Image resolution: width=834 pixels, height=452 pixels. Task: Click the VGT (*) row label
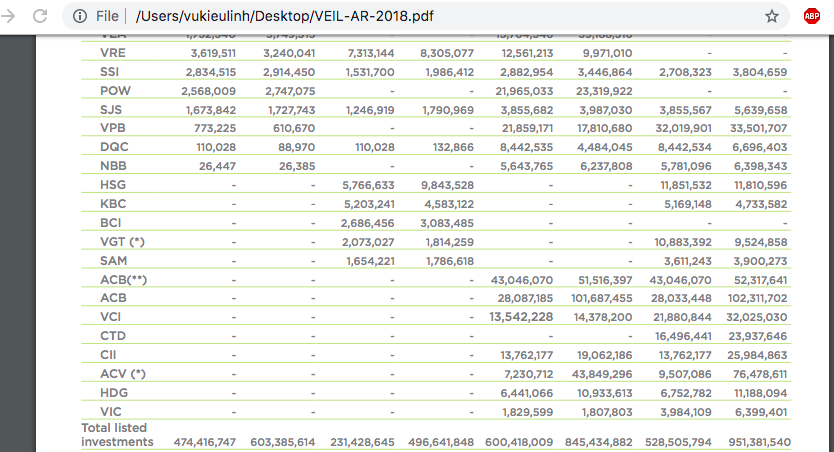[122, 242]
